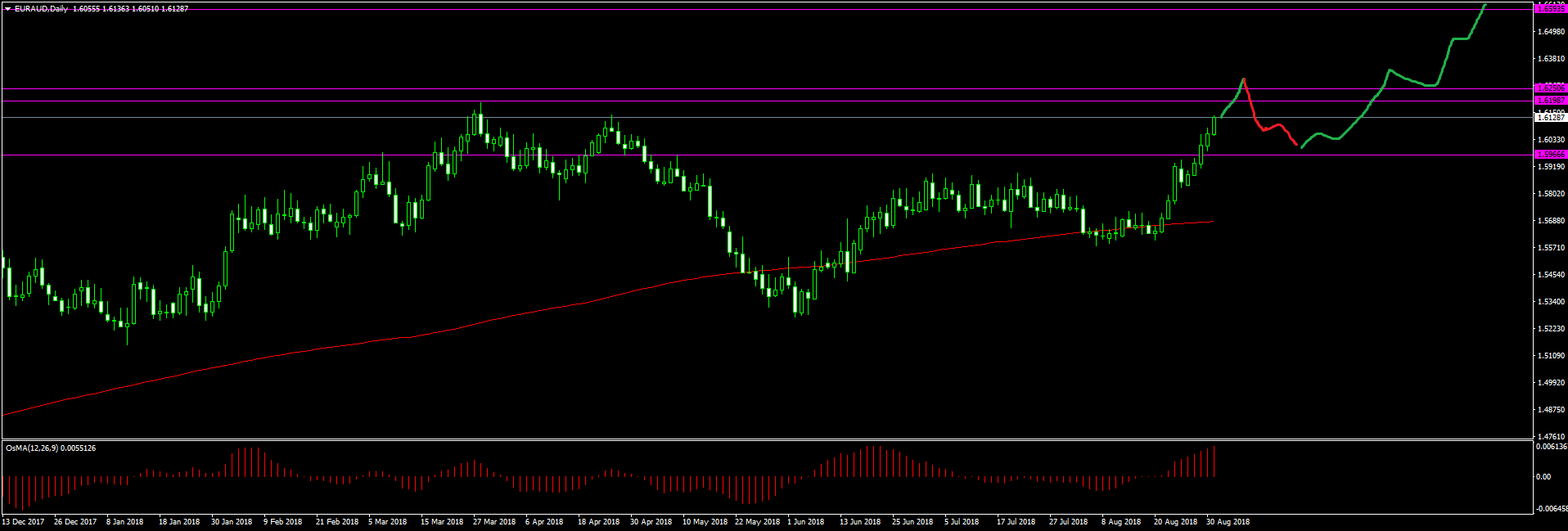Viewport: 1568px width, 531px height.
Task: Click the 27 Jul 2018 date label
Action: click(1068, 522)
